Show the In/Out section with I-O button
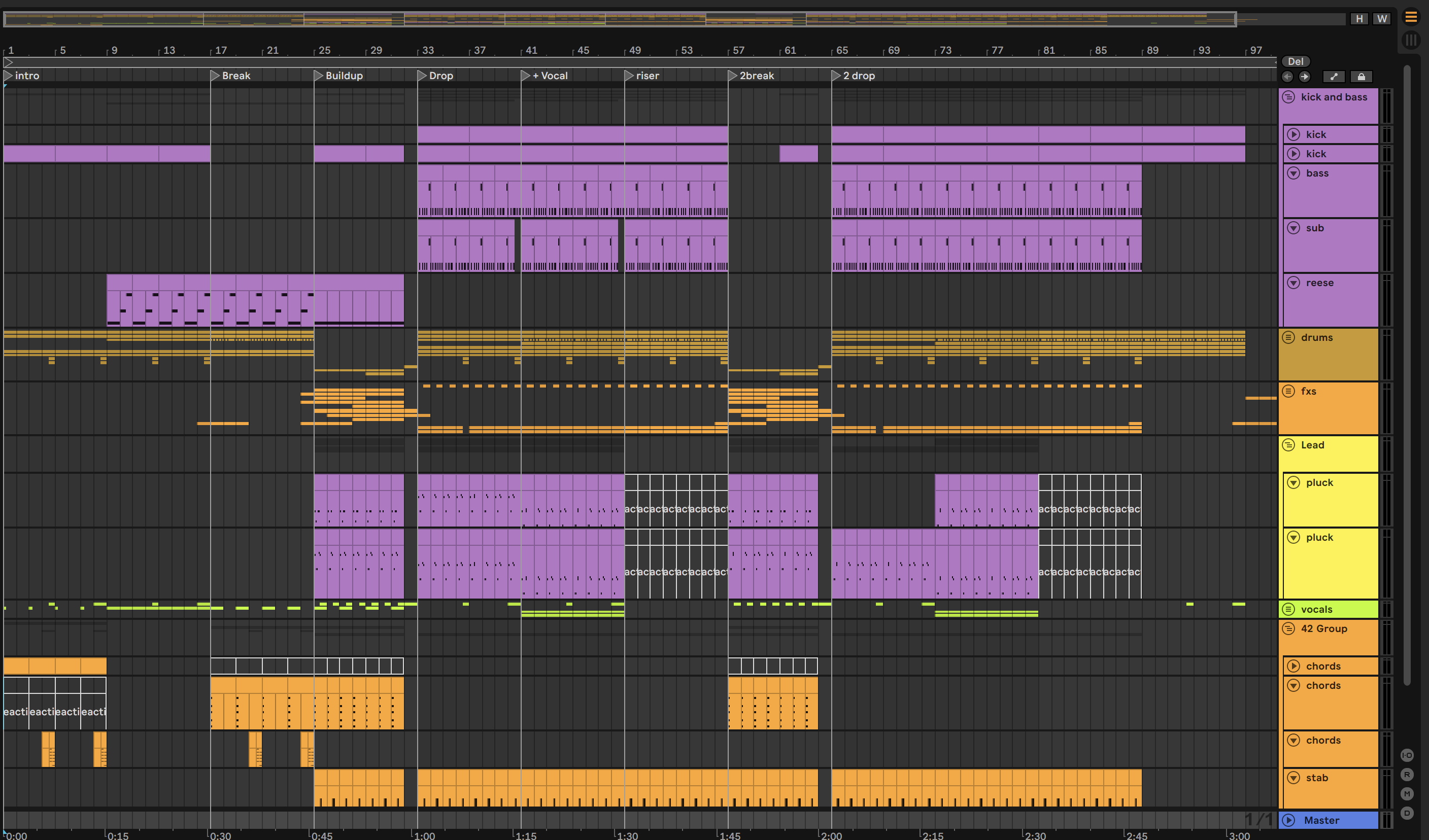 1407,755
